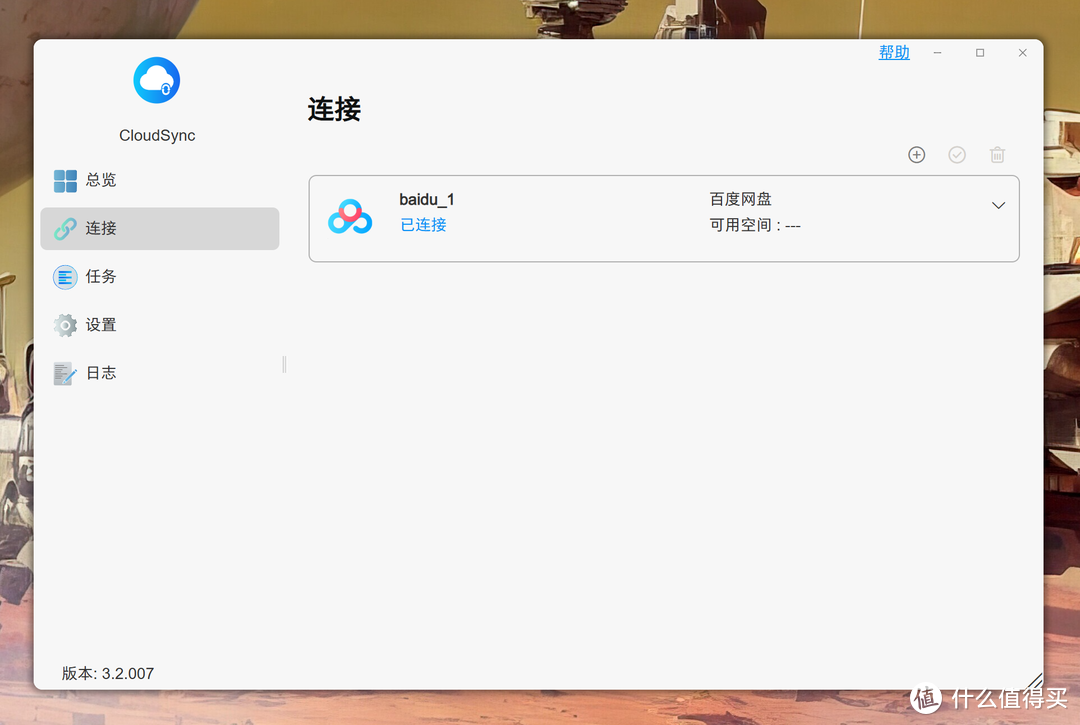Click the CloudSync cloud logo
This screenshot has width=1080, height=725.
click(x=157, y=80)
